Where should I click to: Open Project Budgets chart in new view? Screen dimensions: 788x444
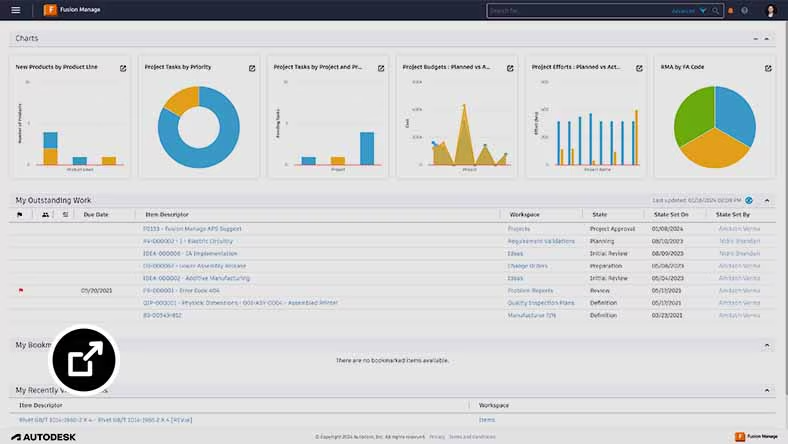pos(510,68)
